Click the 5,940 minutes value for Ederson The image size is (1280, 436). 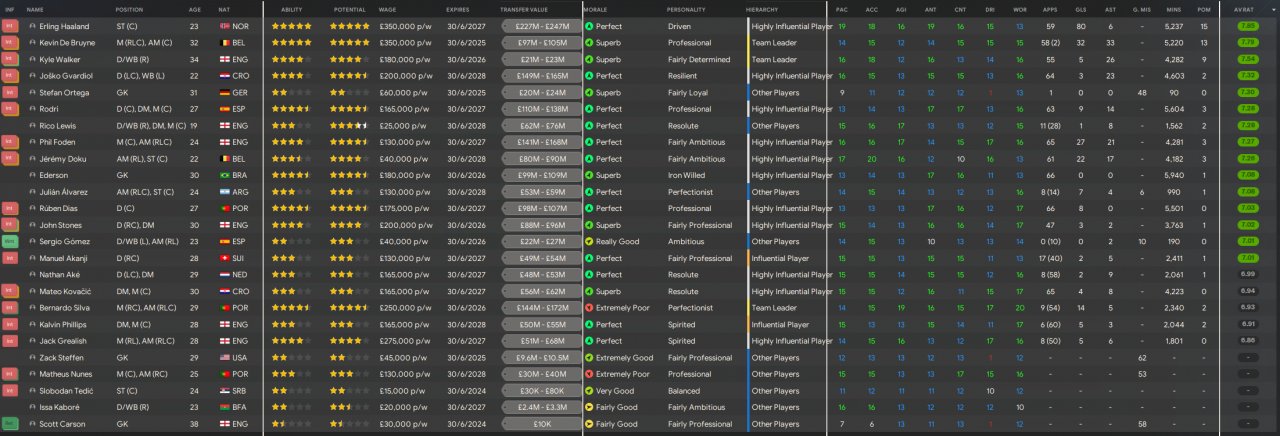point(1174,175)
